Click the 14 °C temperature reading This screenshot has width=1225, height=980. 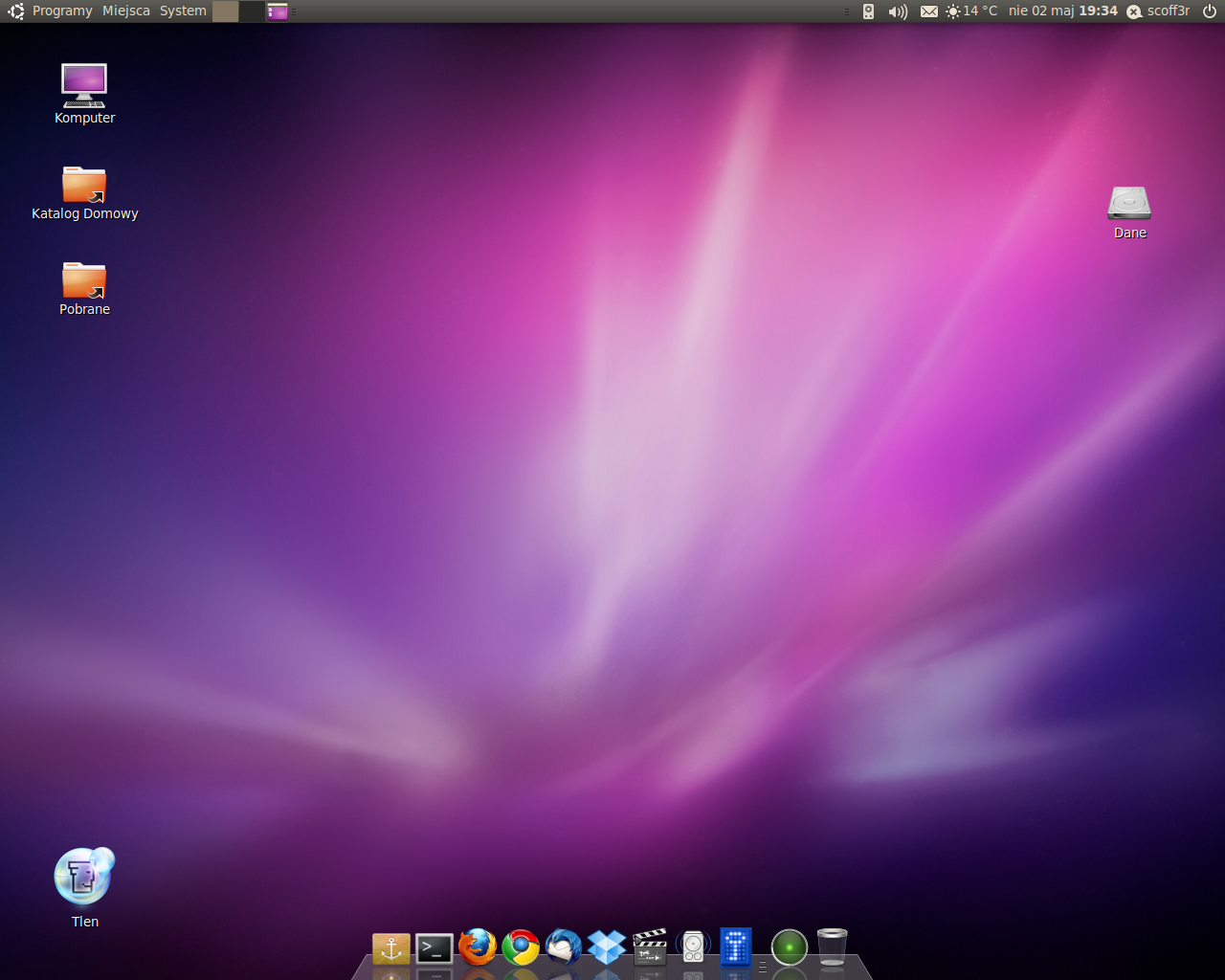[980, 11]
